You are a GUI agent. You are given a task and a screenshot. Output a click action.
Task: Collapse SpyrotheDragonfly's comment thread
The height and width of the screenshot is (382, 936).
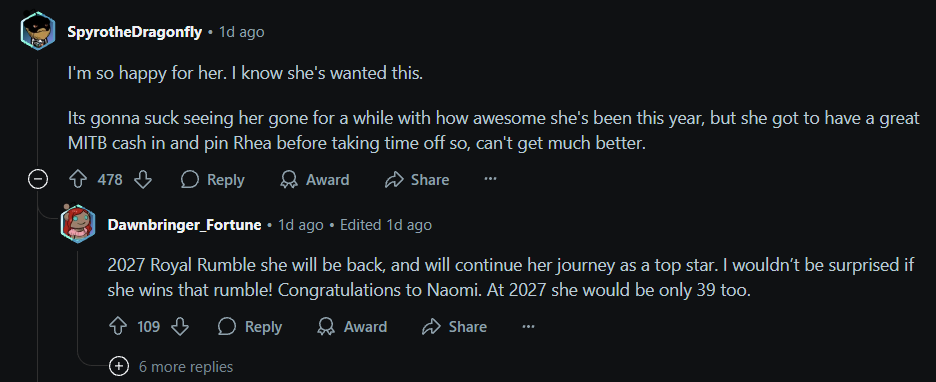(39, 180)
